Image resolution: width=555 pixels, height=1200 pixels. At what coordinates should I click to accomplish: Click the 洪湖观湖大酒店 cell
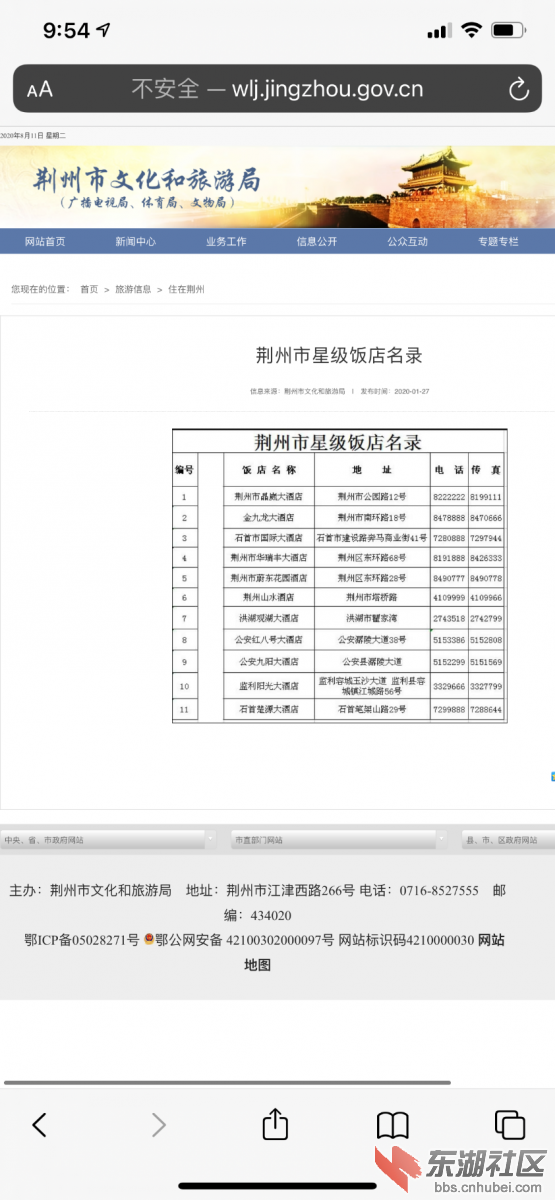(268, 618)
